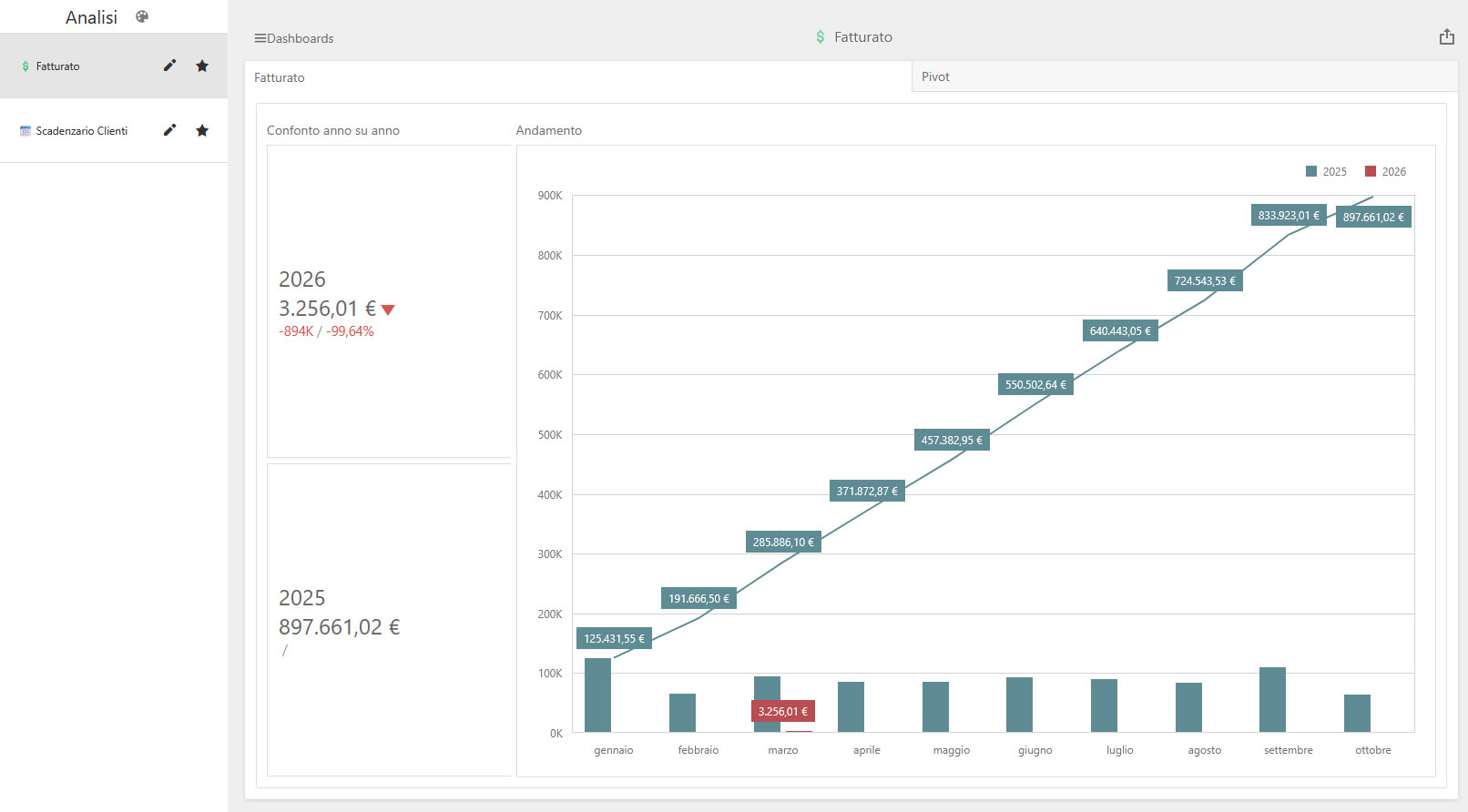Image resolution: width=1468 pixels, height=812 pixels.
Task: Click the 640.443,05 € data label
Action: pyautogui.click(x=1120, y=330)
